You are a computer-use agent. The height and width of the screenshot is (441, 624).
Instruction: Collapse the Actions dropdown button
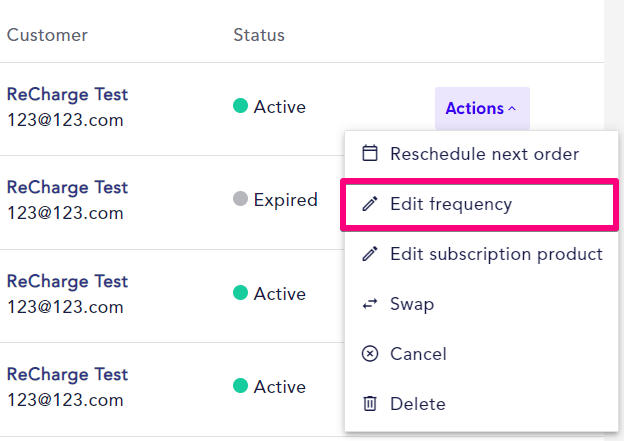(x=482, y=108)
